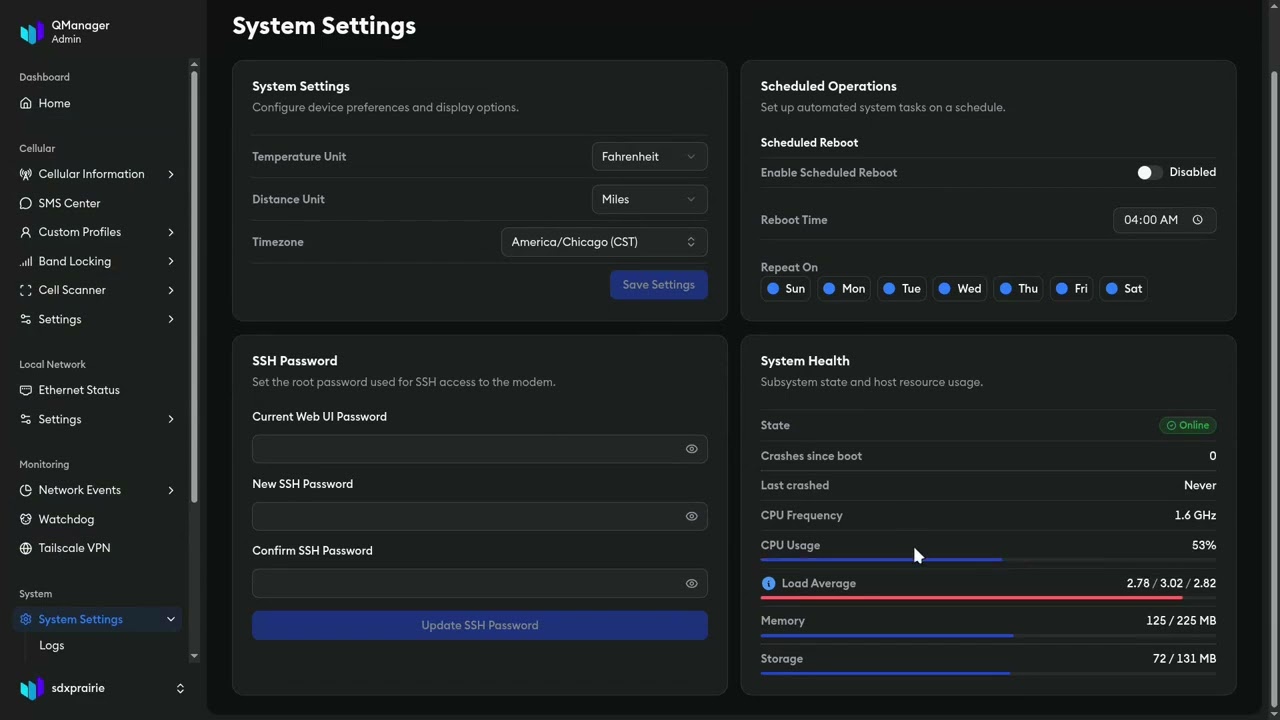Image resolution: width=1280 pixels, height=720 pixels.
Task: Open Tailscale VPN menu item
Action: tap(97, 548)
